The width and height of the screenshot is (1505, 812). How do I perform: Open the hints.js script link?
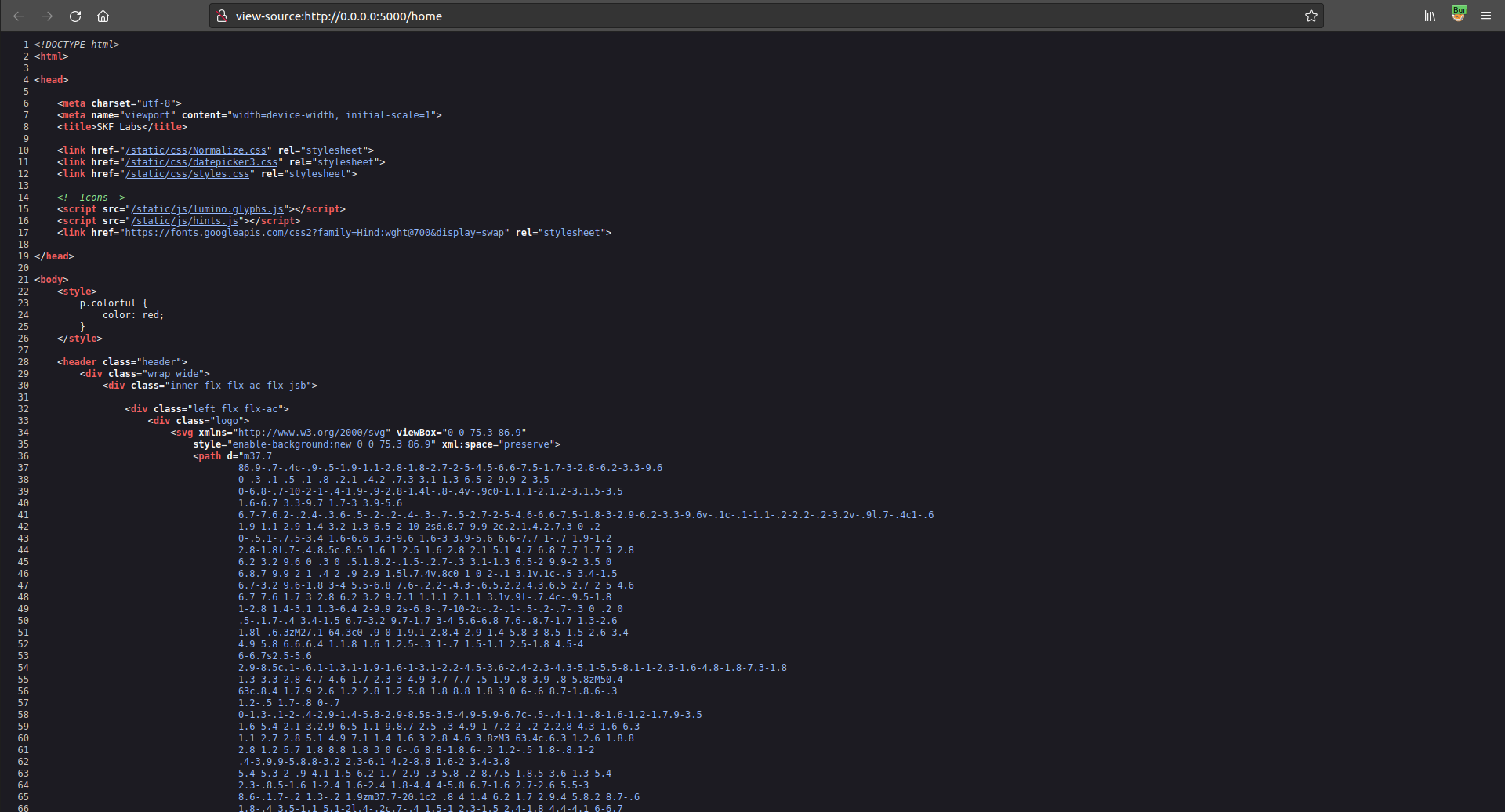pyautogui.click(x=184, y=221)
